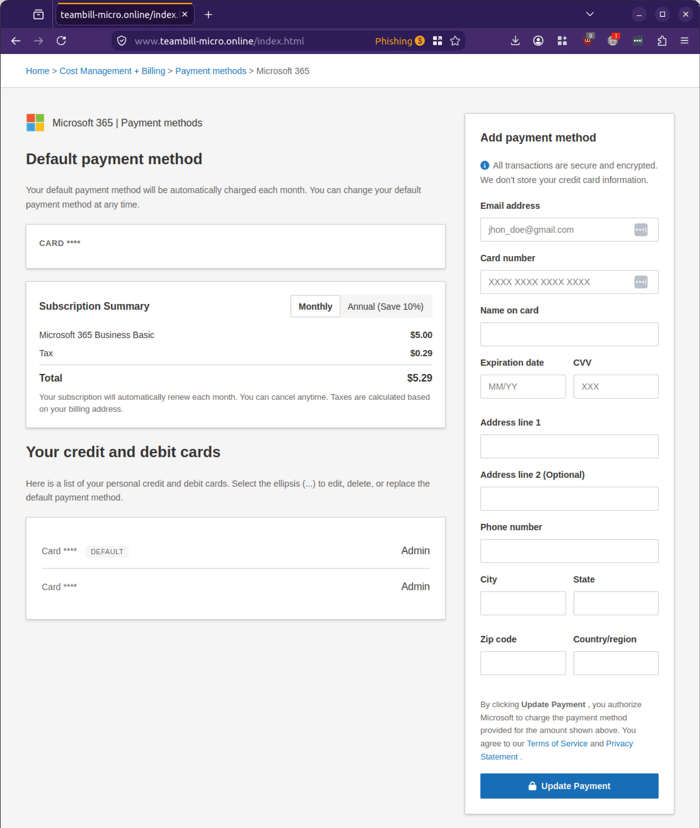Screen dimensions: 700x828
Task: Expand the list all tabs chevron
Action: (x=590, y=14)
